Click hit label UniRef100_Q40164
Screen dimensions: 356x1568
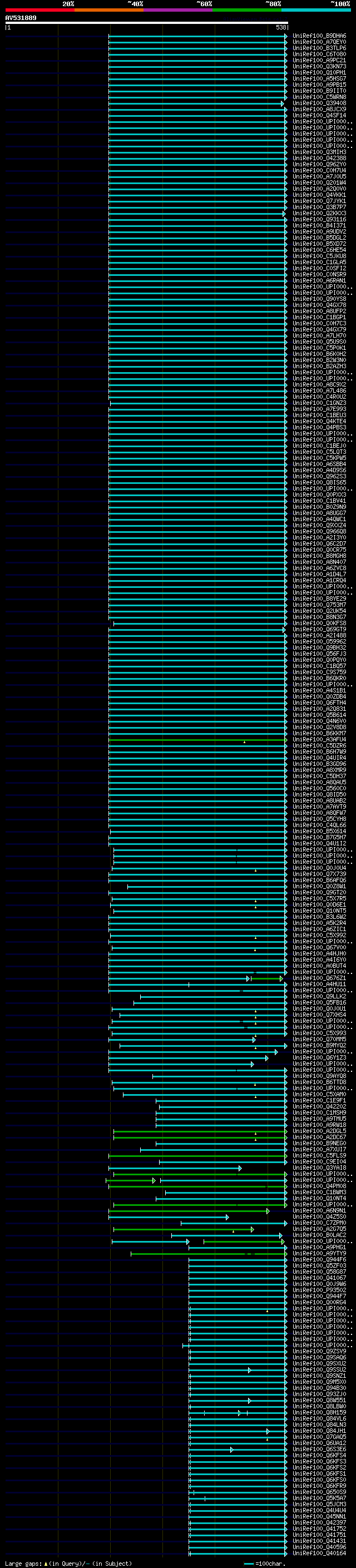(319, 1554)
